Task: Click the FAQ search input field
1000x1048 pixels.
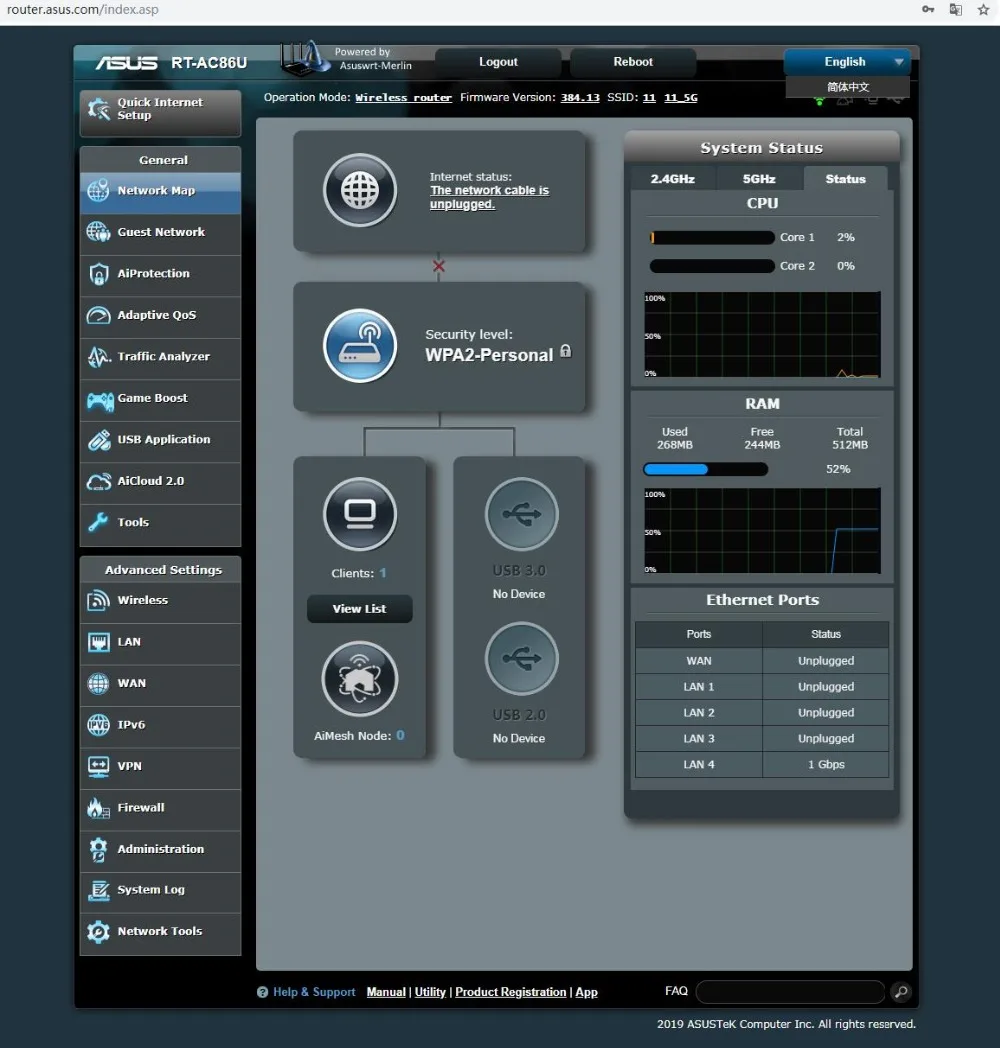Action: [x=790, y=992]
